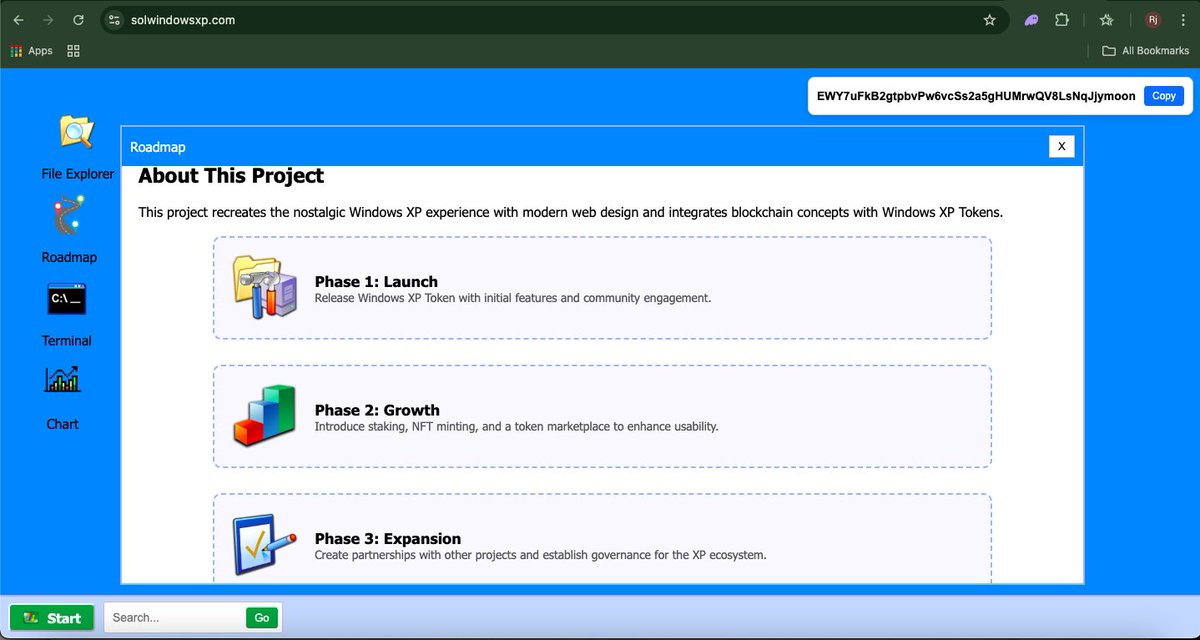Click the staking and NFT minting description

coord(517,426)
